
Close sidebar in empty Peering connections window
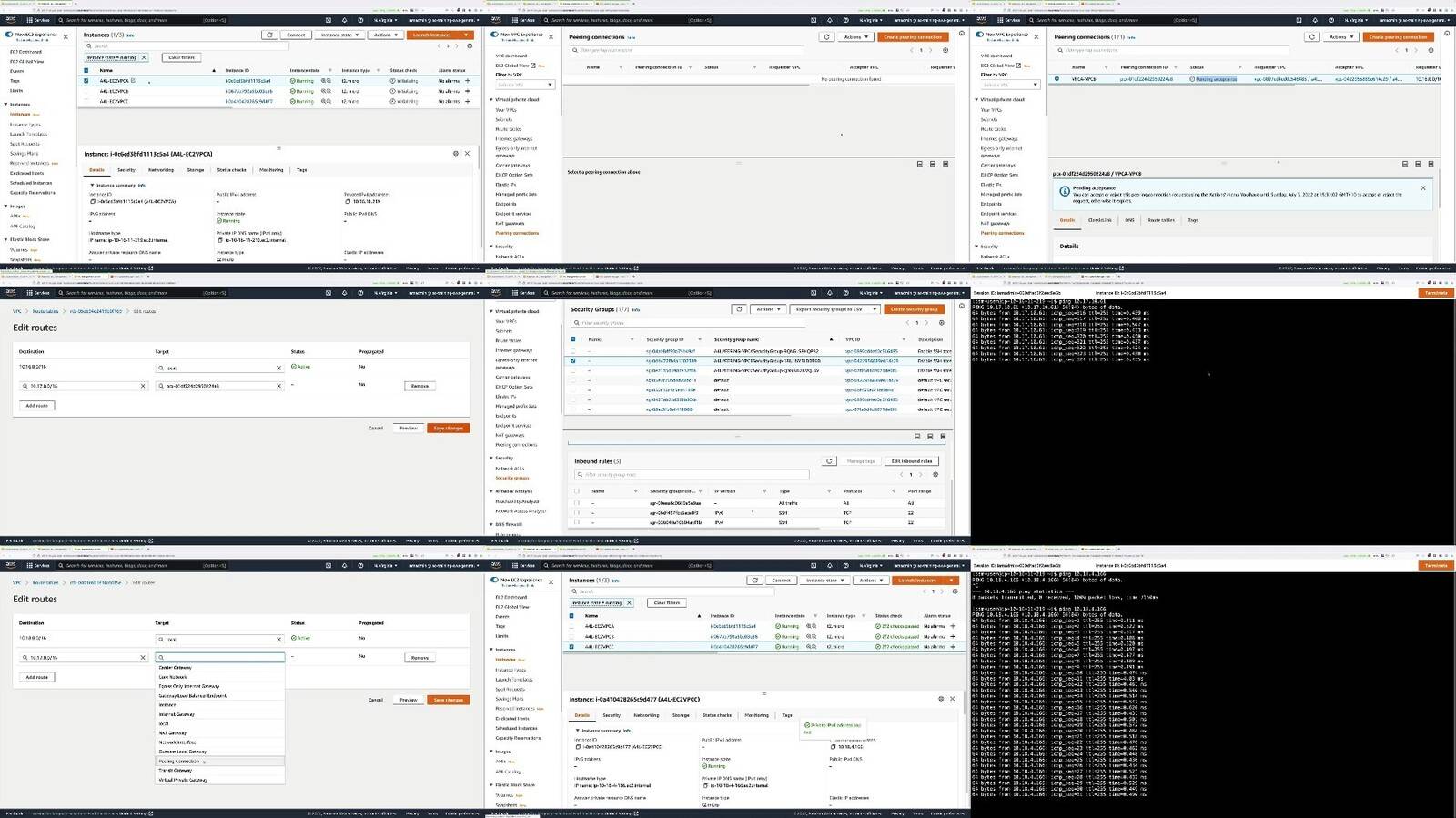click(551, 36)
